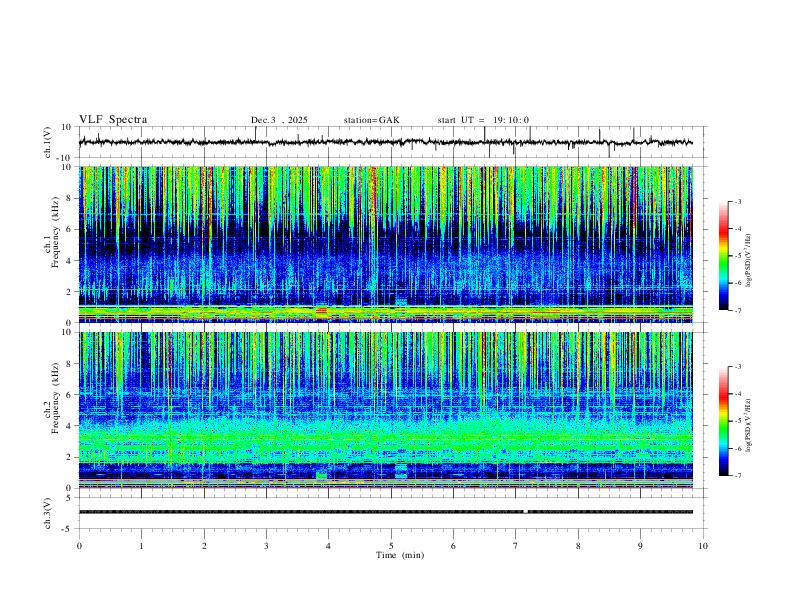Click time axis tick label "8"
792x612 pixels.
[x=578, y=546]
